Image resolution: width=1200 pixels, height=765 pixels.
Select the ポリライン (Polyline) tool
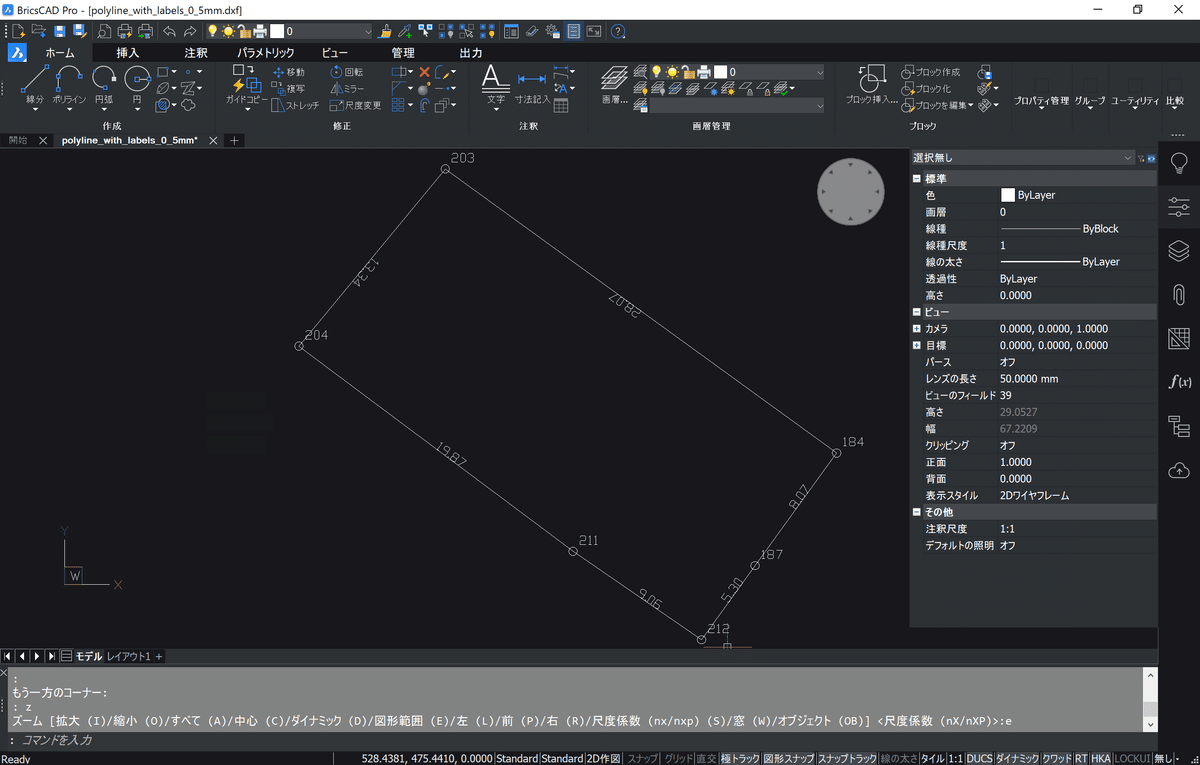pyautogui.click(x=69, y=83)
